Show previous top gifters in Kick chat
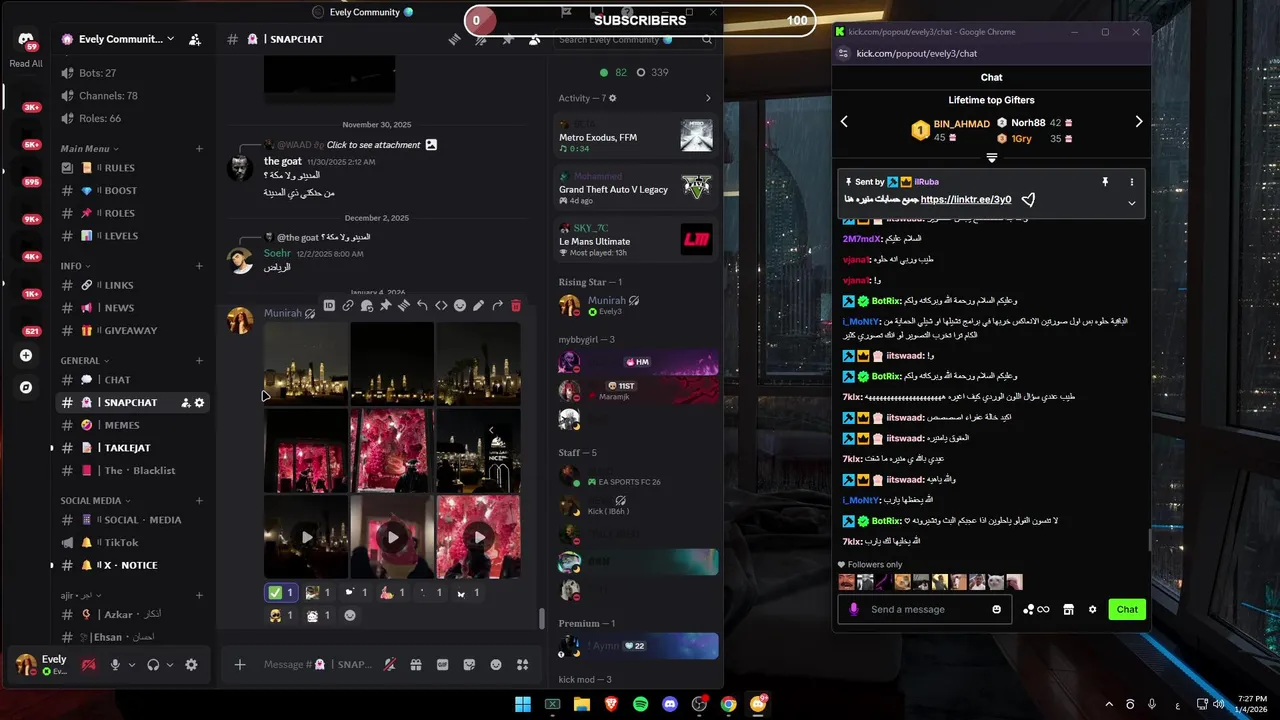Image resolution: width=1280 pixels, height=720 pixels. [844, 122]
